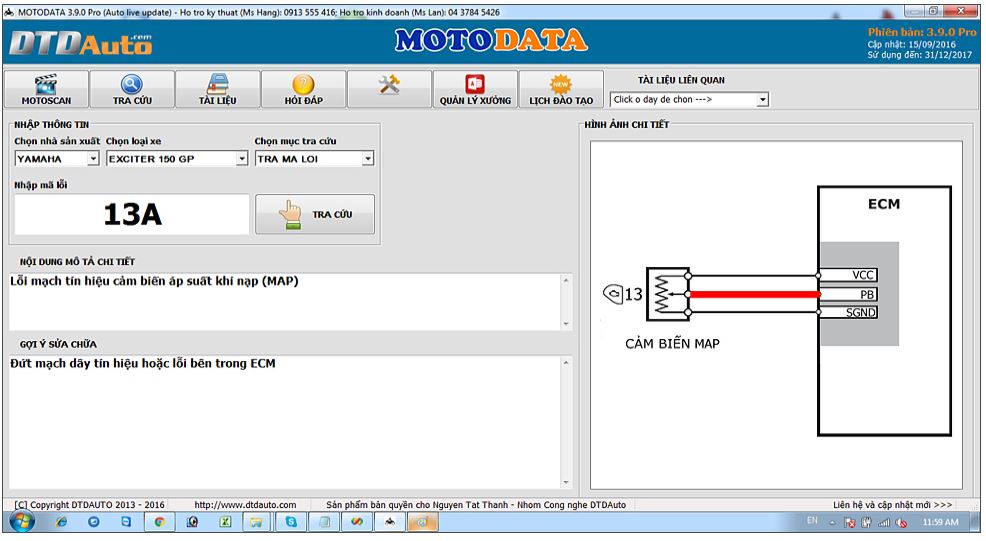
Task: Click the MOTODATA title logo
Action: coord(491,40)
